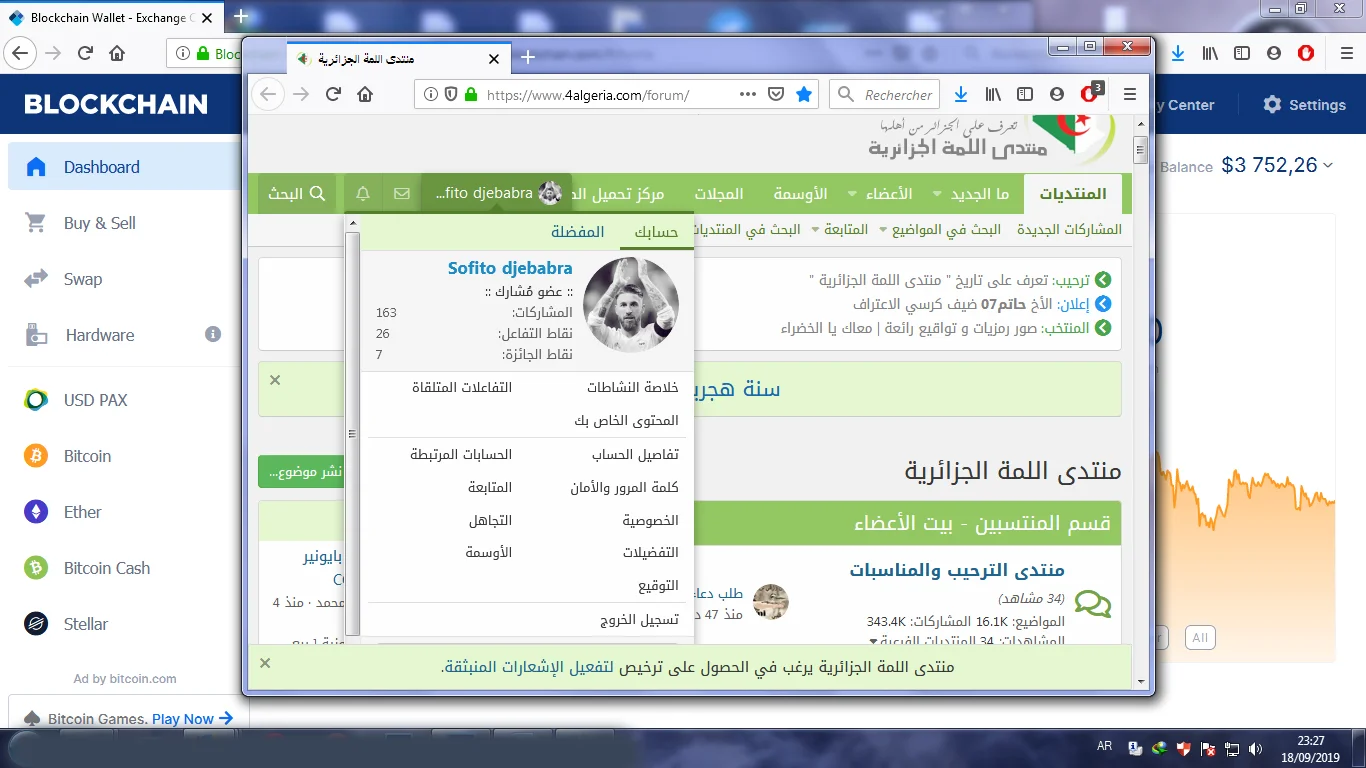Click the 'Sofito djebabra' profile name link

tap(510, 268)
